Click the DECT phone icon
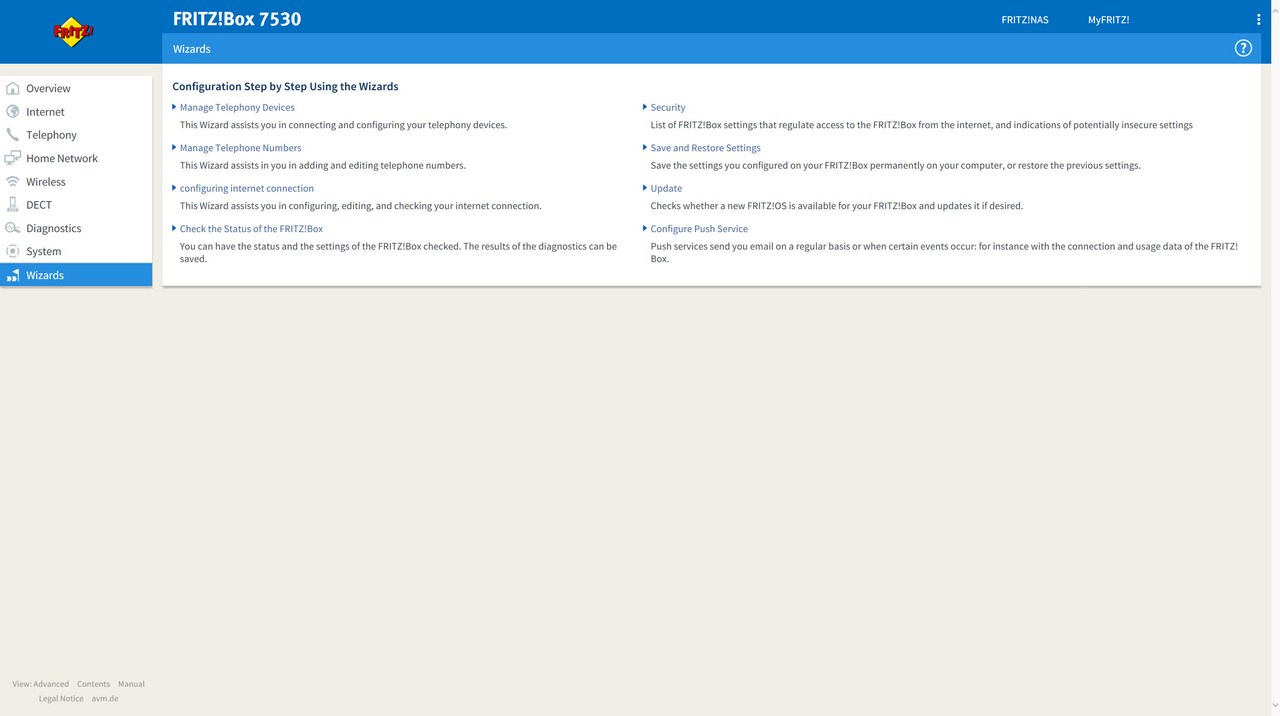 tap(13, 205)
